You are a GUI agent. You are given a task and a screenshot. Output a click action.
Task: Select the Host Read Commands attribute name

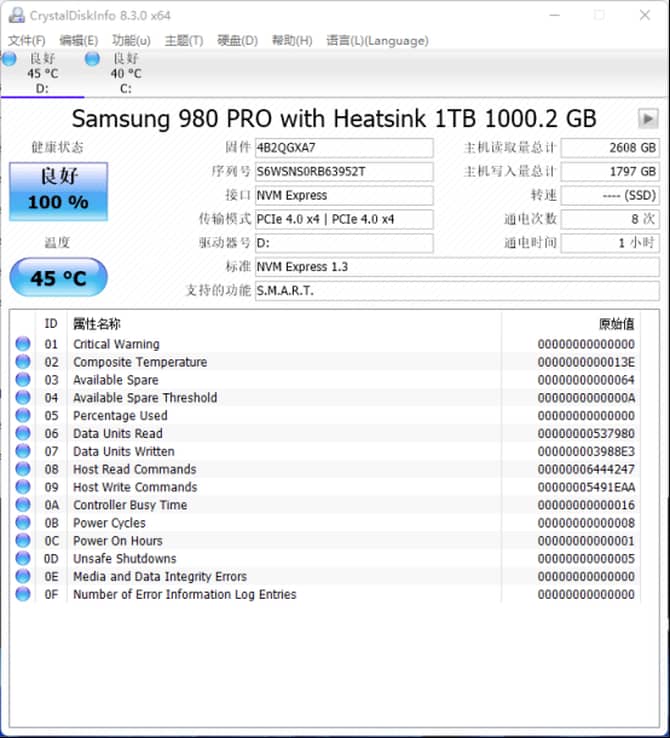[x=135, y=469]
